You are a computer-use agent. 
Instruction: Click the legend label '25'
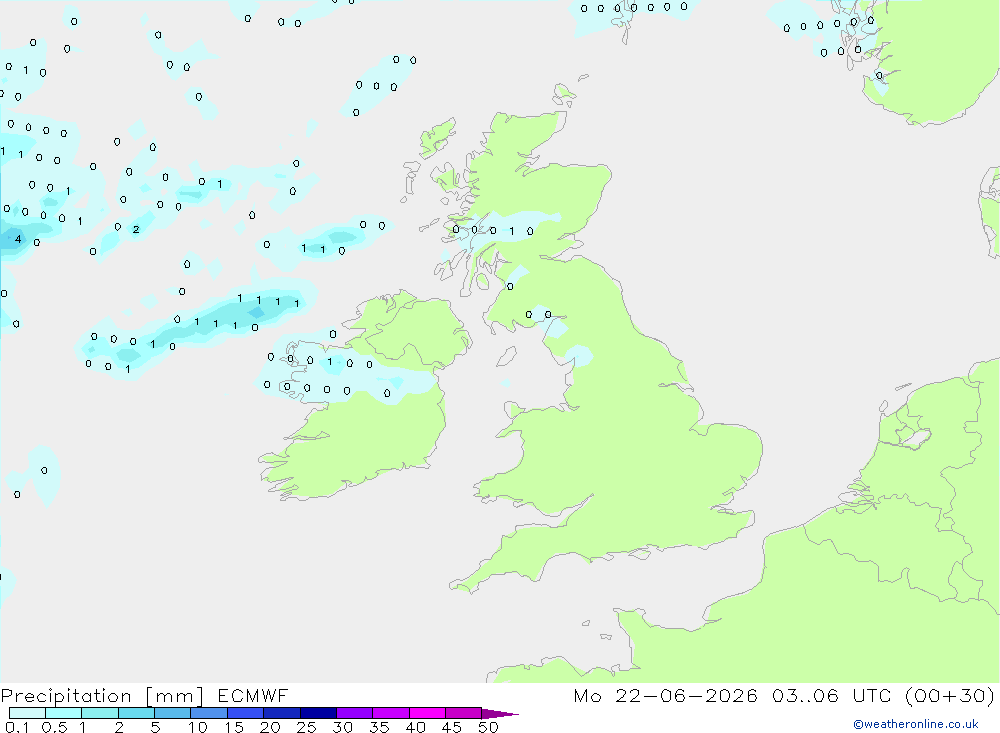(x=307, y=727)
